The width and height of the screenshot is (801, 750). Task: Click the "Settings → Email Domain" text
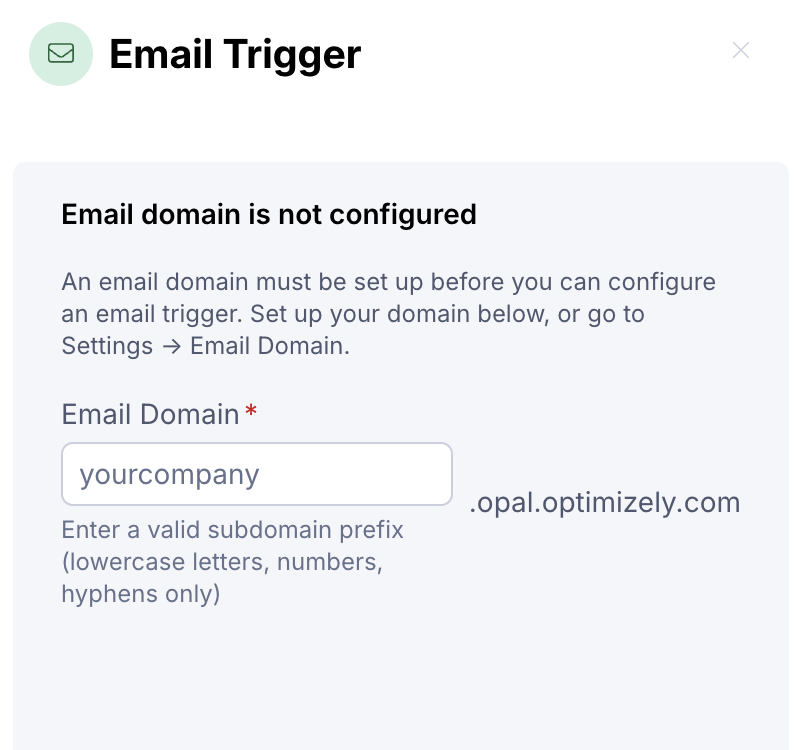point(204,346)
